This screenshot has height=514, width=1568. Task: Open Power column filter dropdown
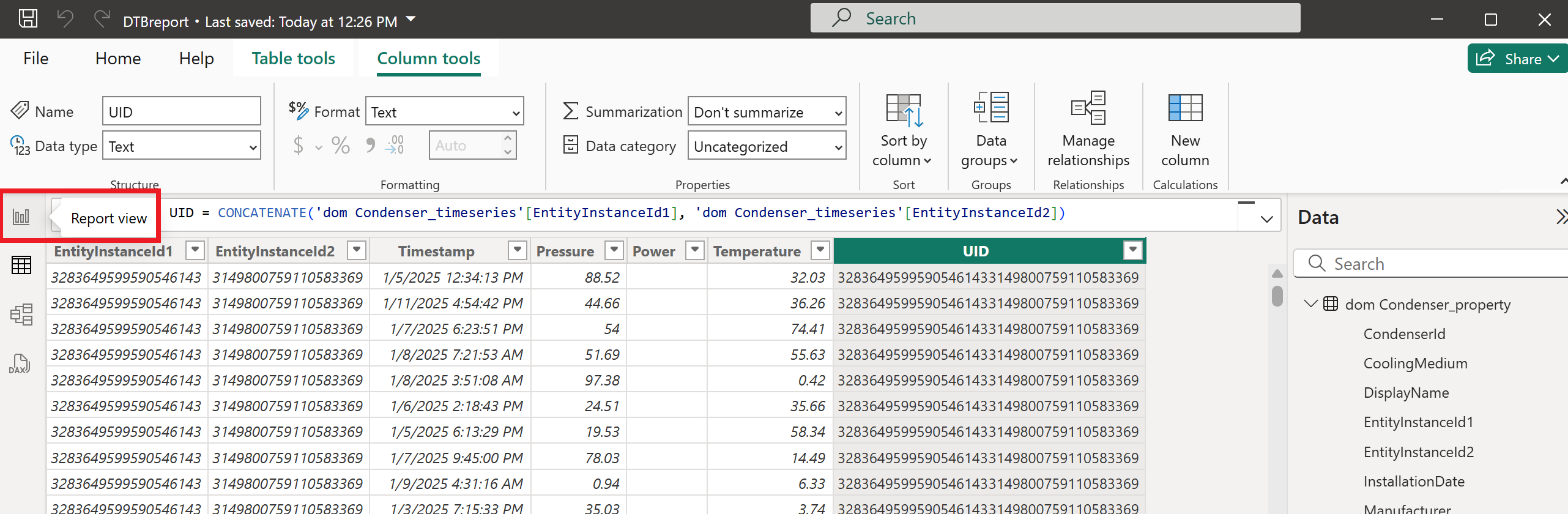pyautogui.click(x=694, y=250)
